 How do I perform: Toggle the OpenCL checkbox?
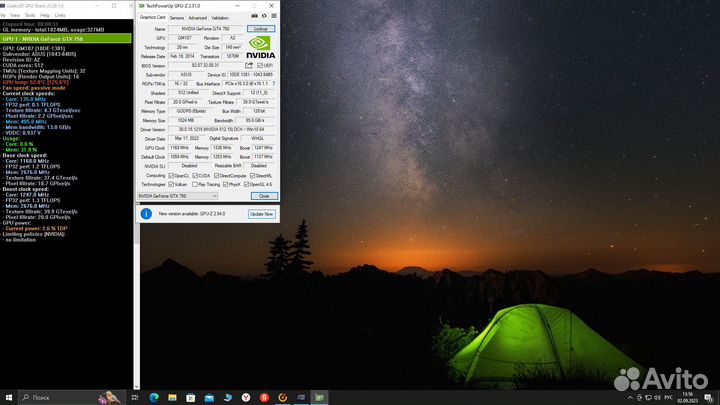(171, 175)
